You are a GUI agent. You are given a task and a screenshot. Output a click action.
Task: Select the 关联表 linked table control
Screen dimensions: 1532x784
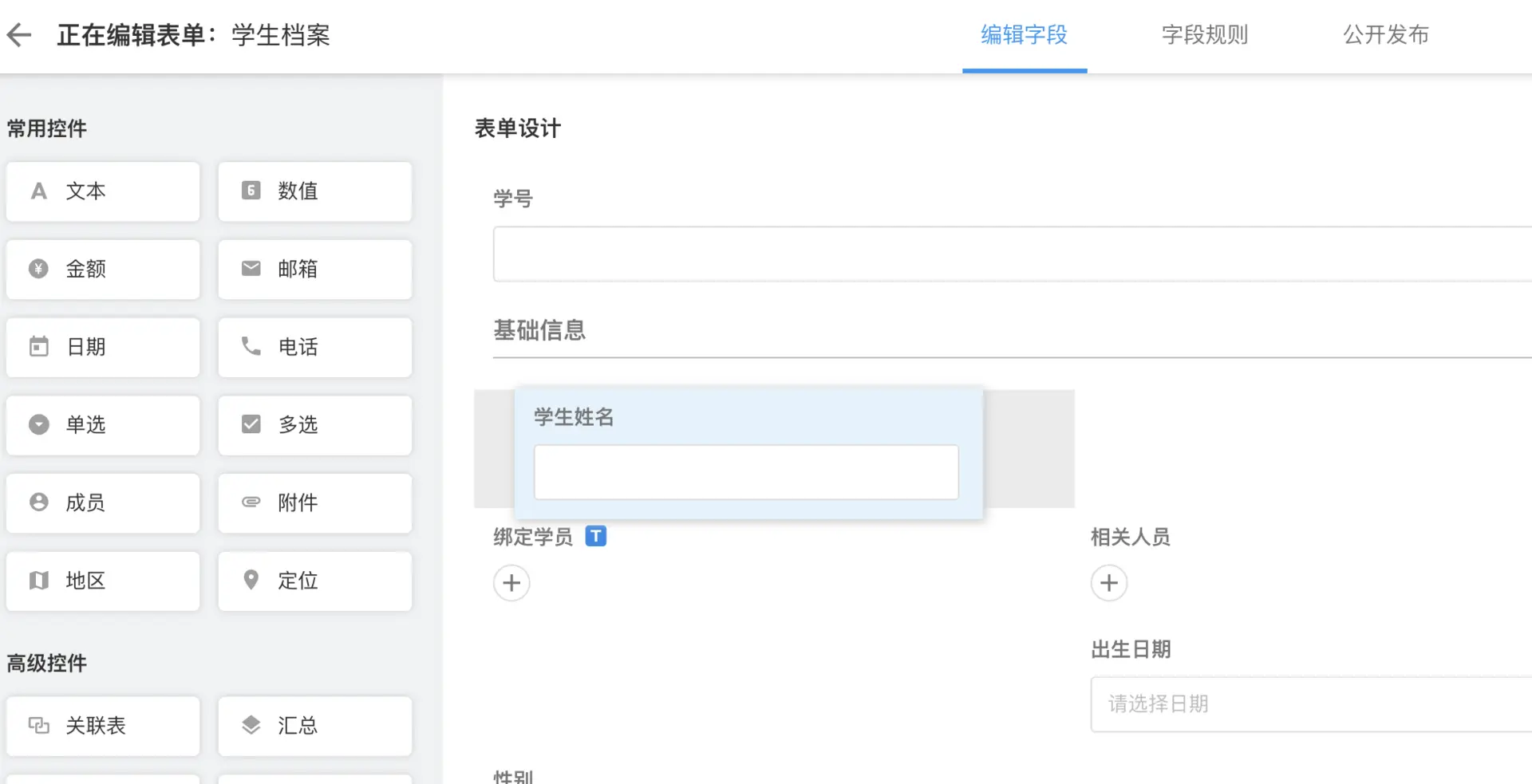click(x=103, y=726)
